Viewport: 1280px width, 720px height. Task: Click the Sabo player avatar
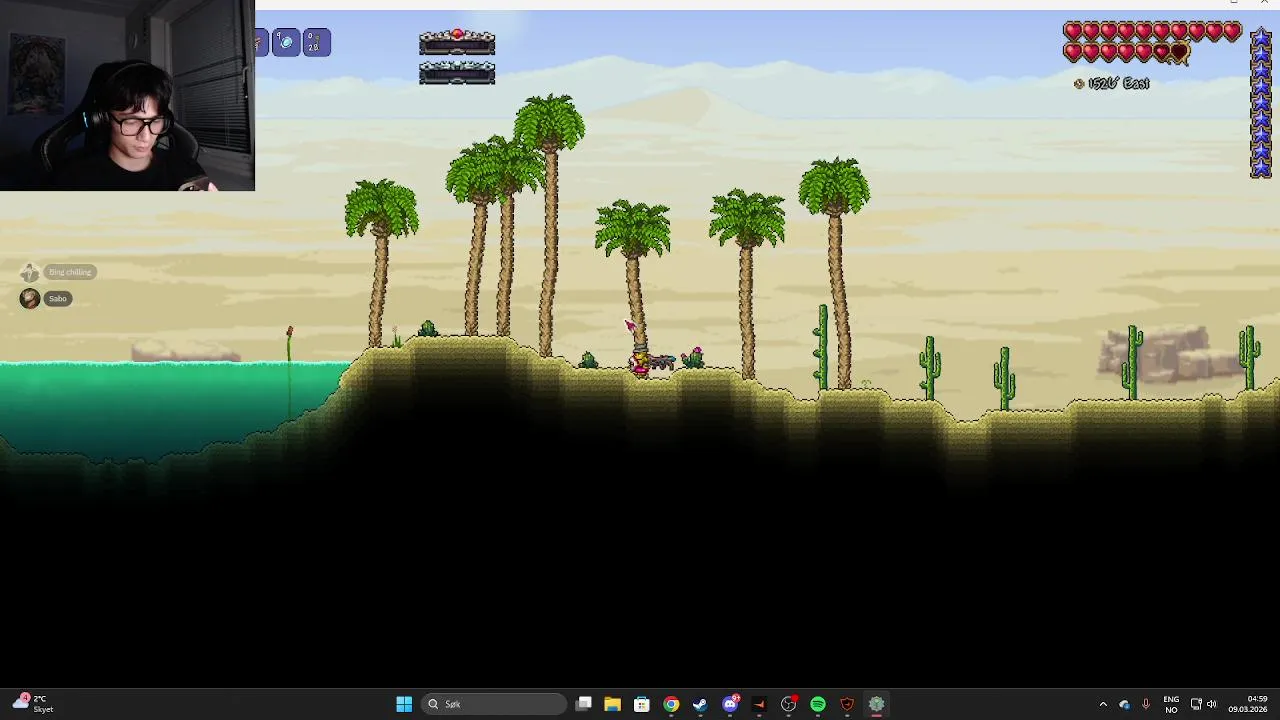[30, 299]
